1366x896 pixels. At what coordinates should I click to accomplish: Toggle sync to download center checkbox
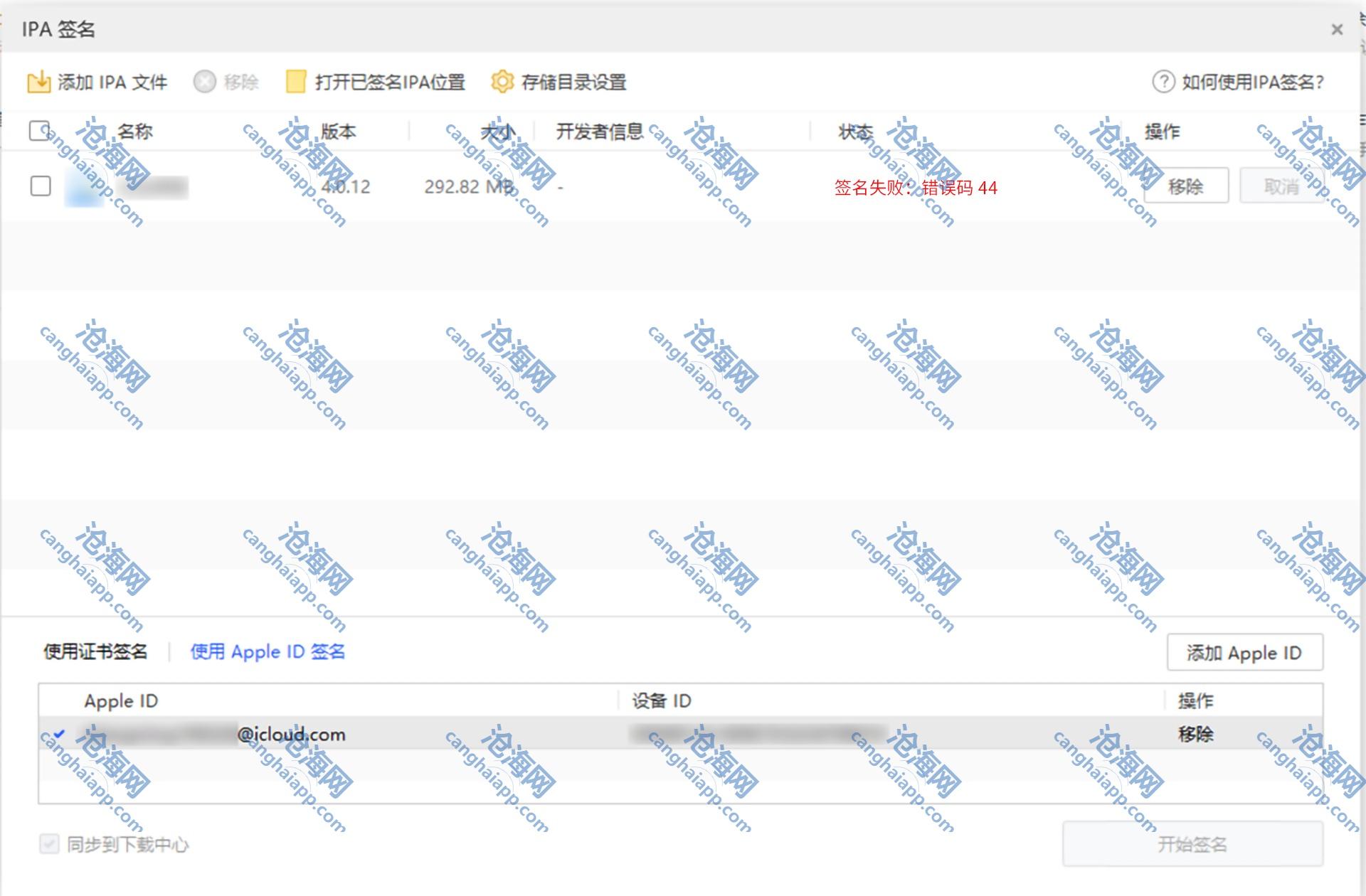tap(49, 844)
